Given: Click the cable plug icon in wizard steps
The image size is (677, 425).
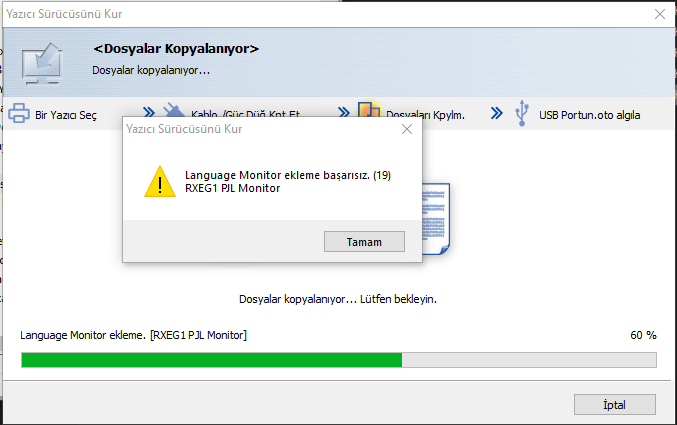Looking at the screenshot, I should 174,110.
